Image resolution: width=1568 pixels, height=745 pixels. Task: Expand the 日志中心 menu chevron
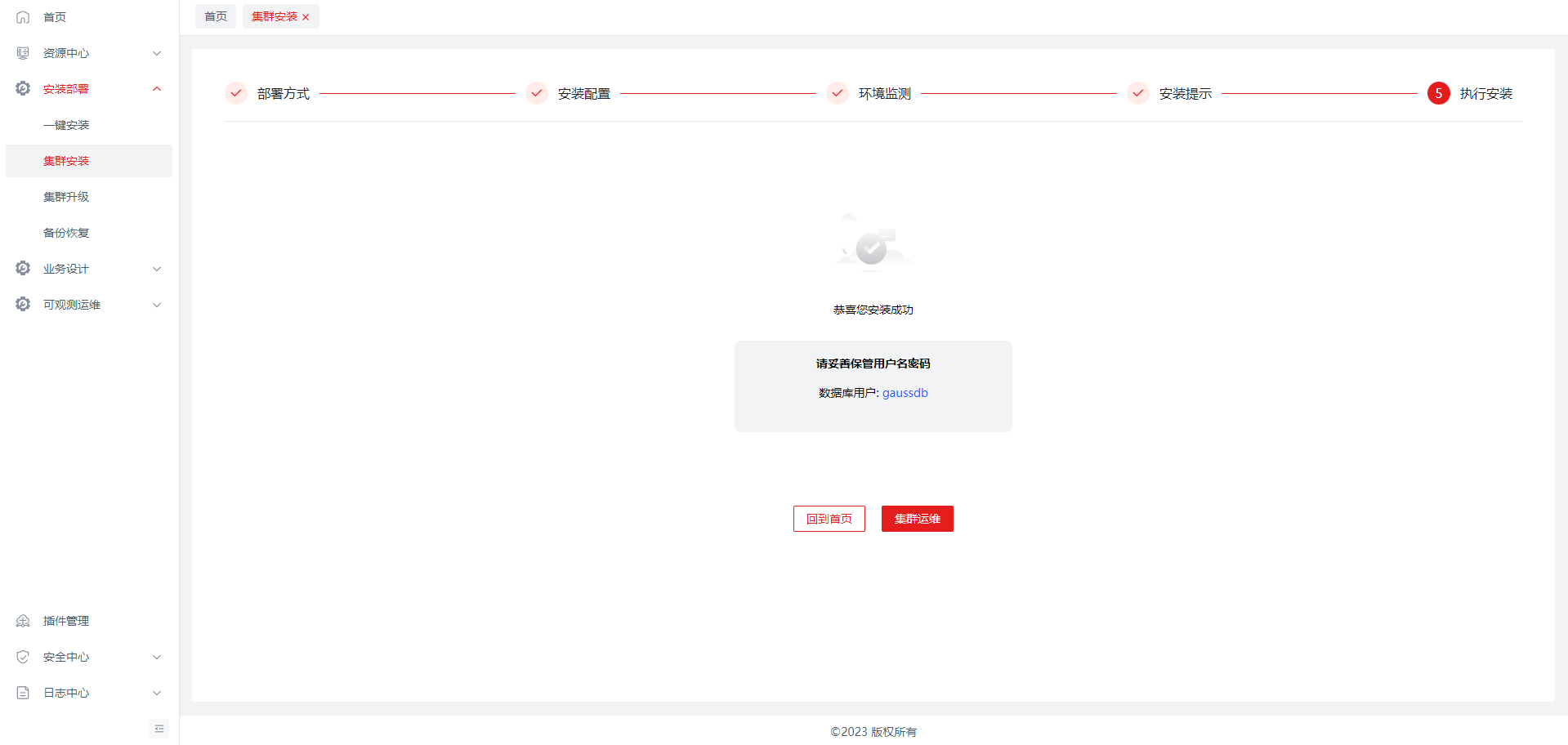[x=157, y=693]
